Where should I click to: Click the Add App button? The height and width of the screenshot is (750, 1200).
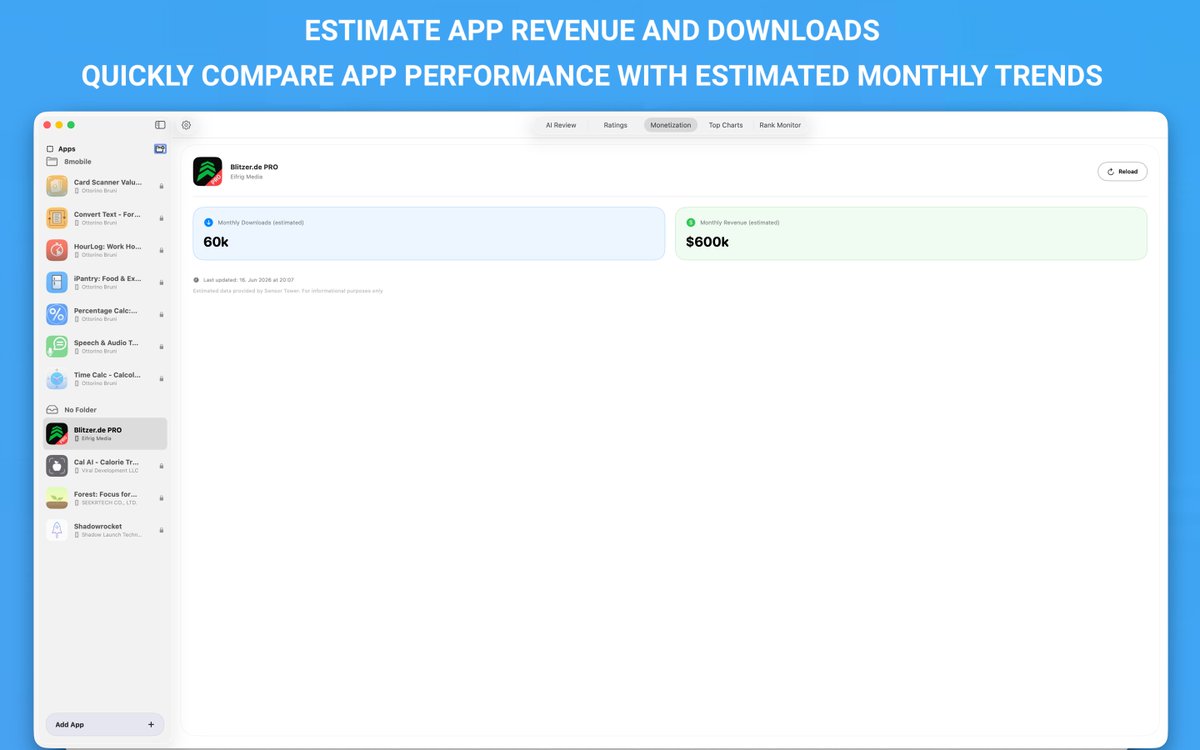coord(105,724)
